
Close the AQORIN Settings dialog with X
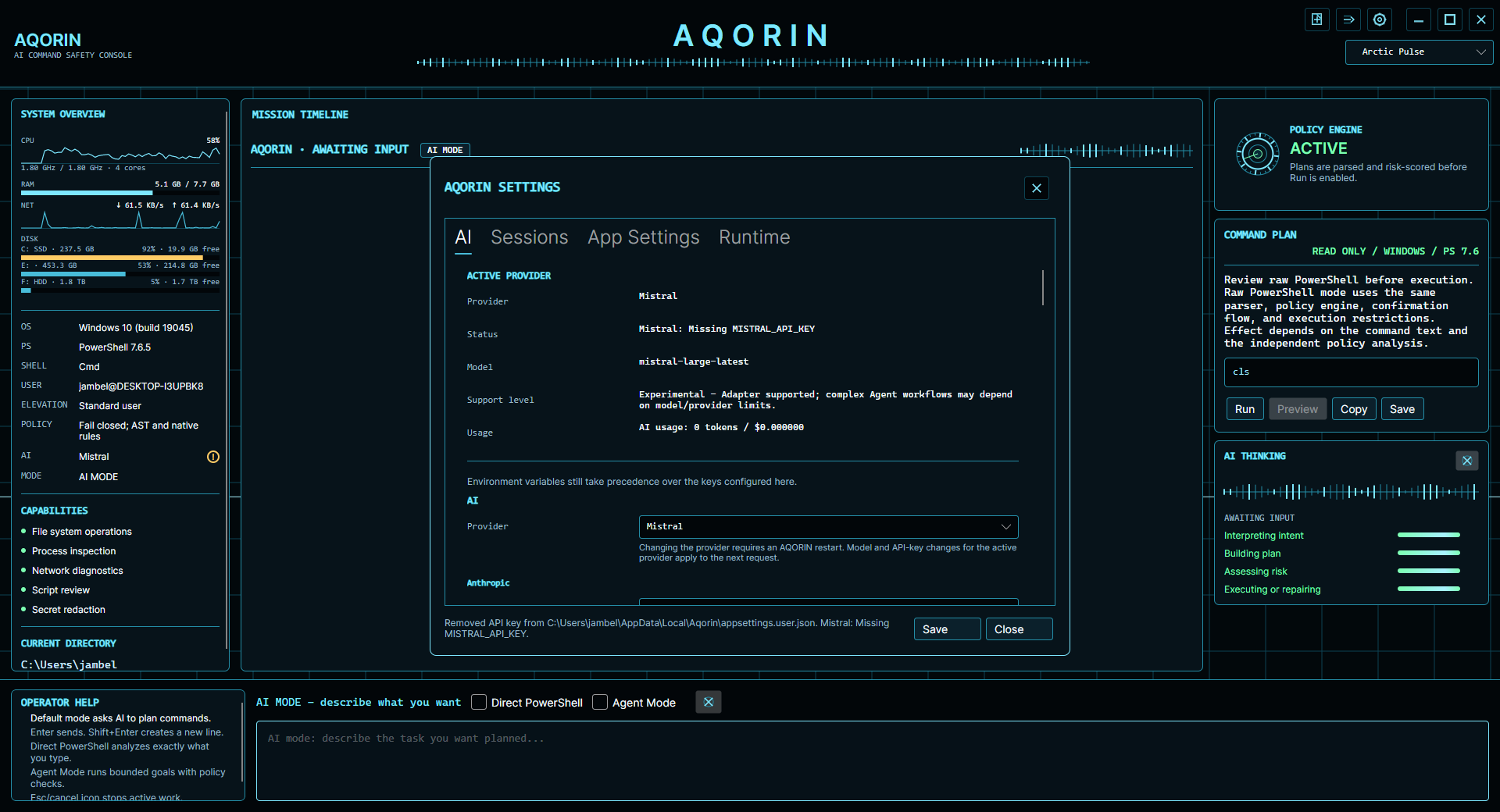(1037, 188)
